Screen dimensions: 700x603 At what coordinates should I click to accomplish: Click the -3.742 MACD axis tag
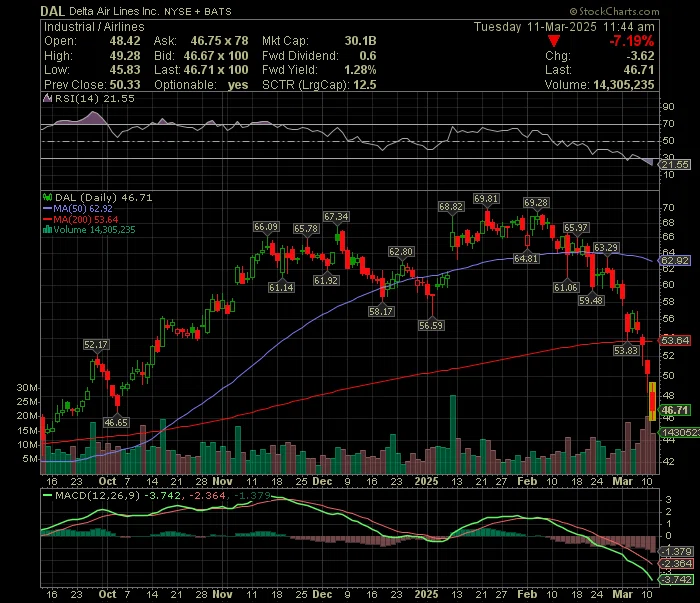677,579
